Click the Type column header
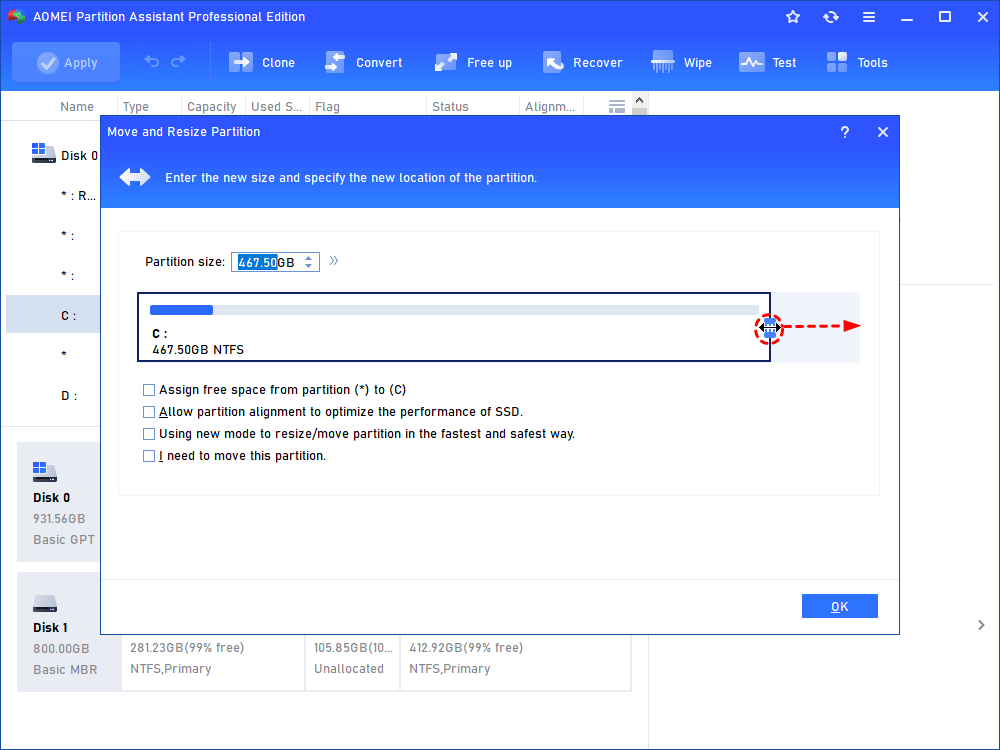This screenshot has height=750, width=1000. point(135,107)
